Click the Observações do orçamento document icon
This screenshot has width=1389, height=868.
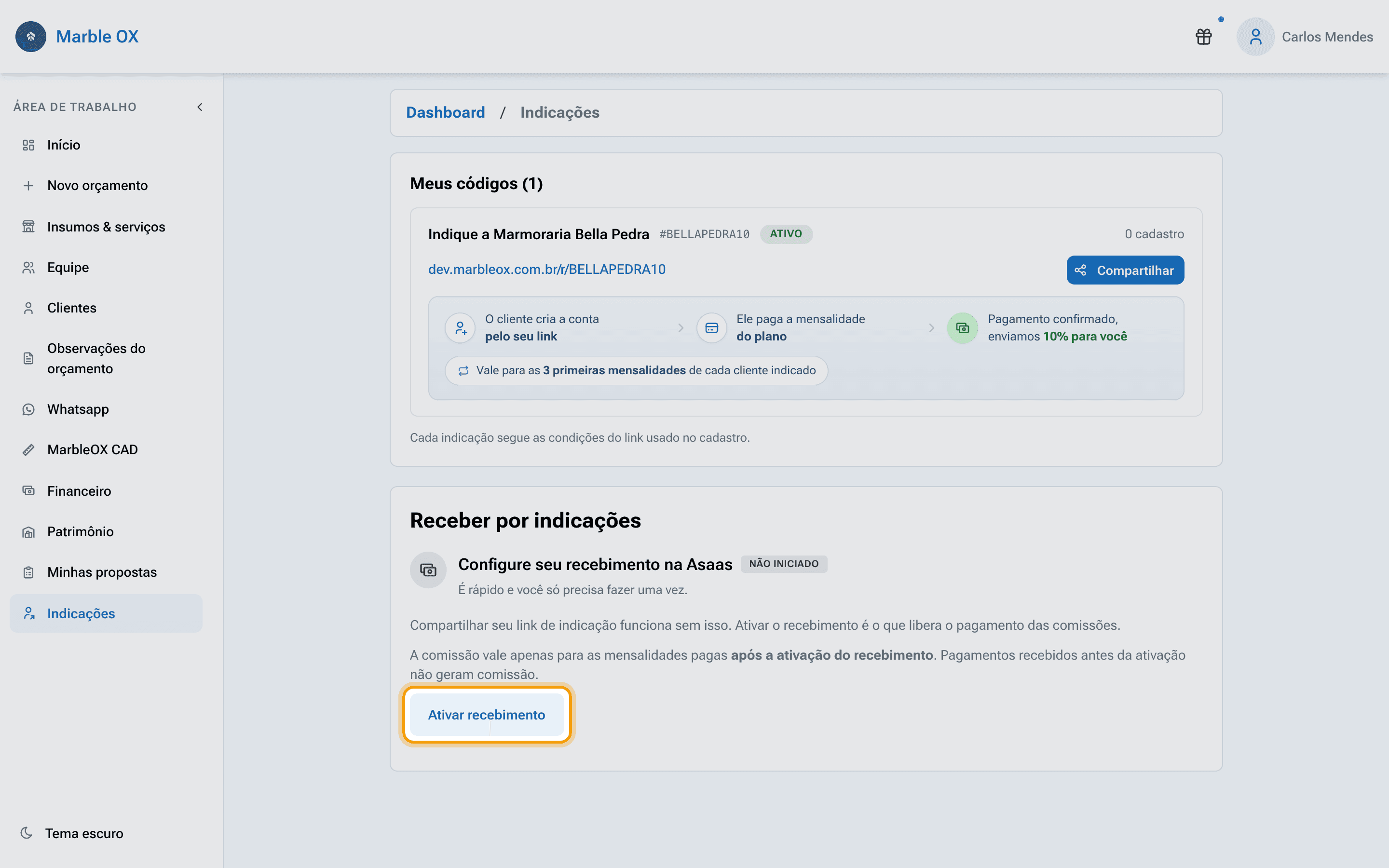coord(28,358)
